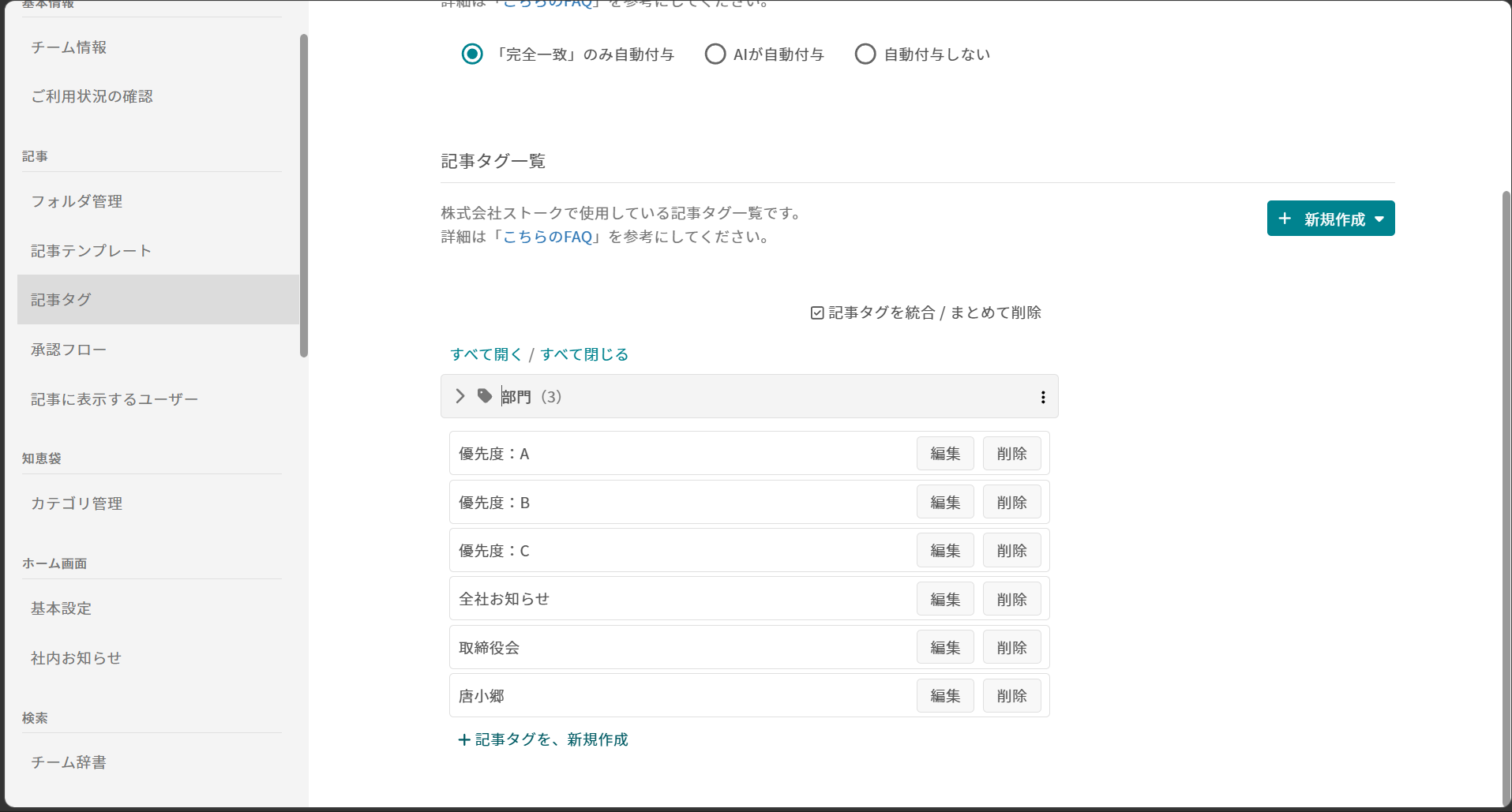The width and height of the screenshot is (1512, 812).
Task: Open 記事に表示するユーザー sidebar item
Action: pos(114,399)
